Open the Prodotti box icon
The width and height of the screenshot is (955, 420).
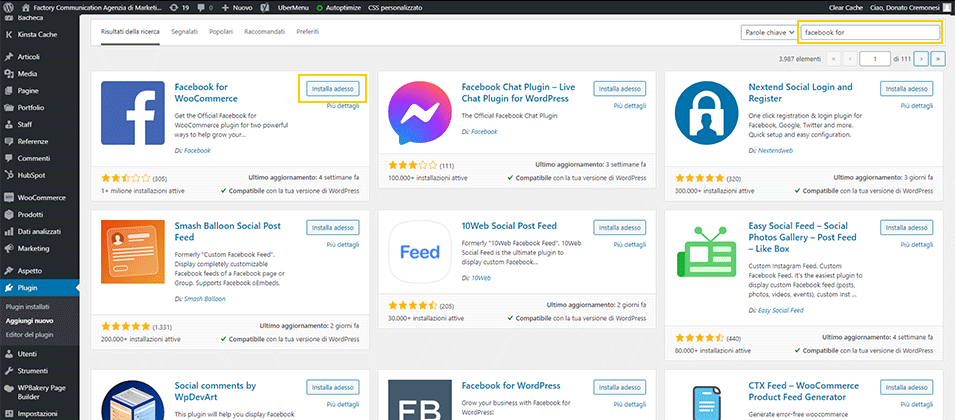click(x=9, y=215)
